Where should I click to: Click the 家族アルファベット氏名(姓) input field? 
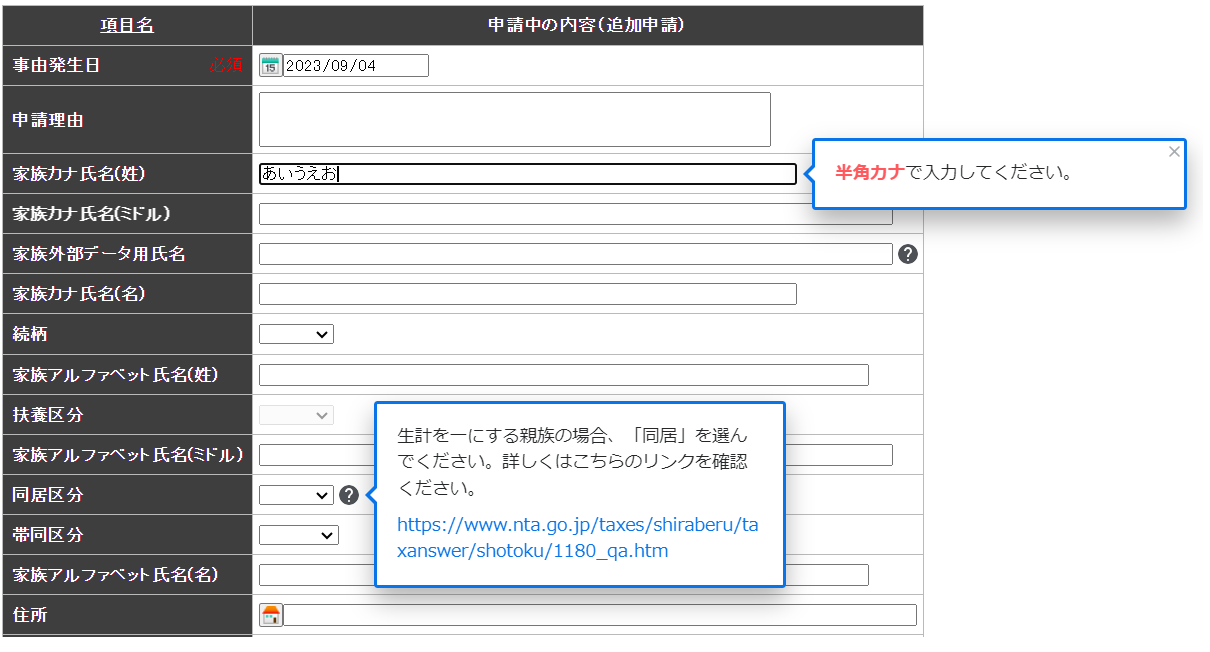[564, 375]
